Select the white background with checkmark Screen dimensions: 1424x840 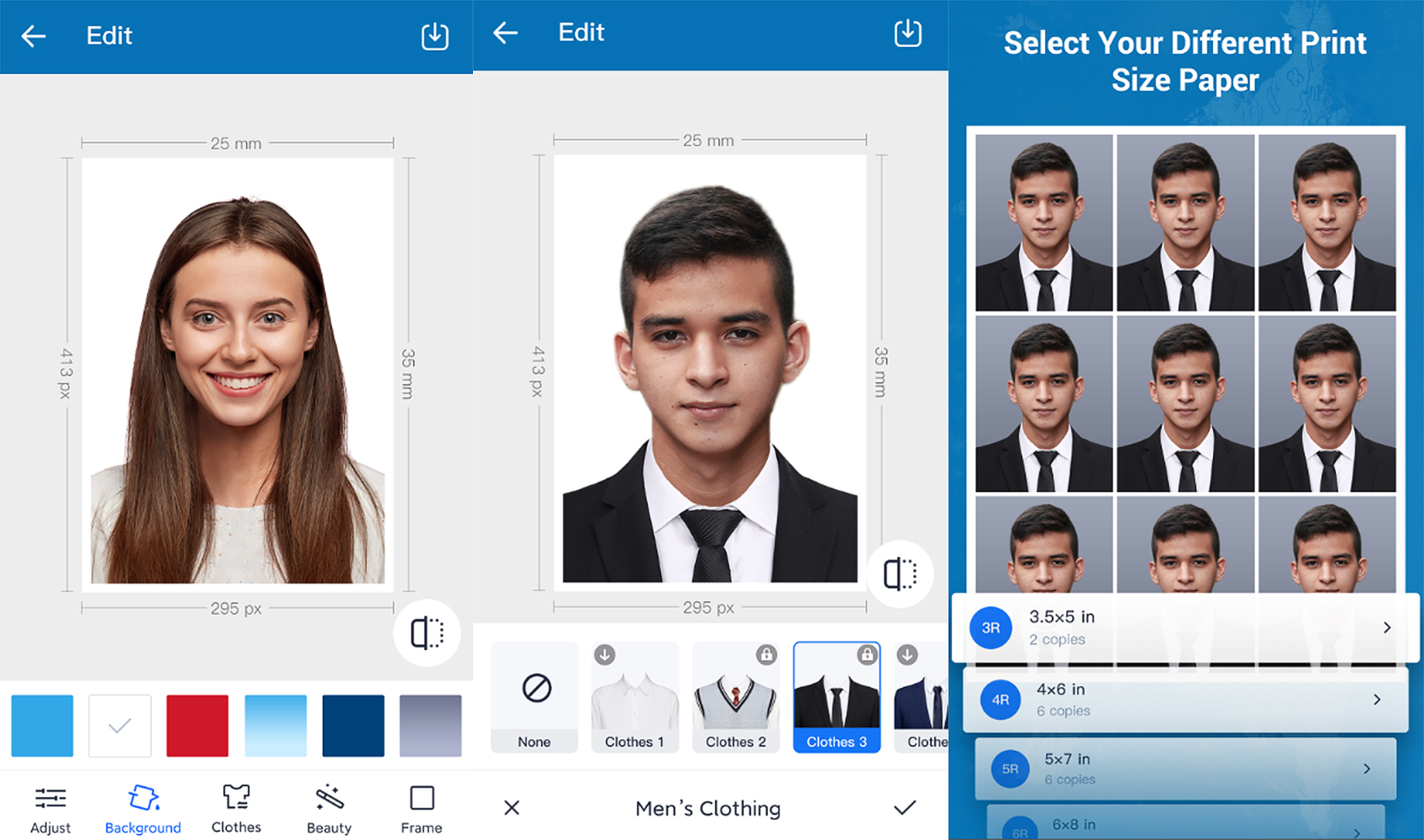(x=120, y=726)
